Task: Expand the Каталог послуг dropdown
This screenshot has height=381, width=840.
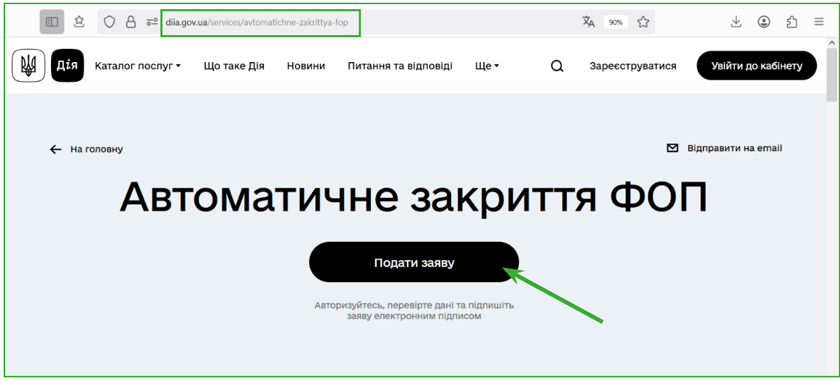Action: 138,66
